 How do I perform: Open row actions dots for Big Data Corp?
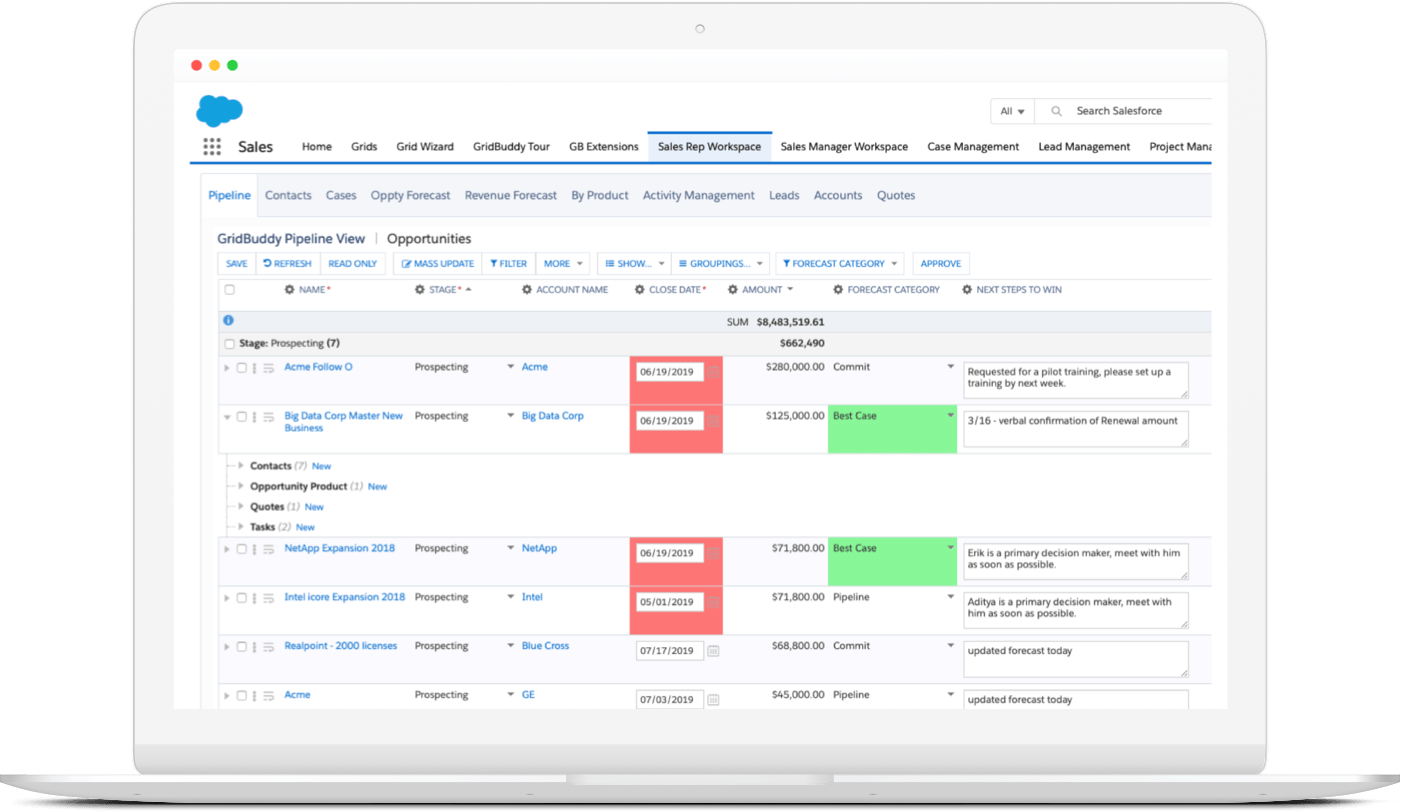[x=254, y=417]
